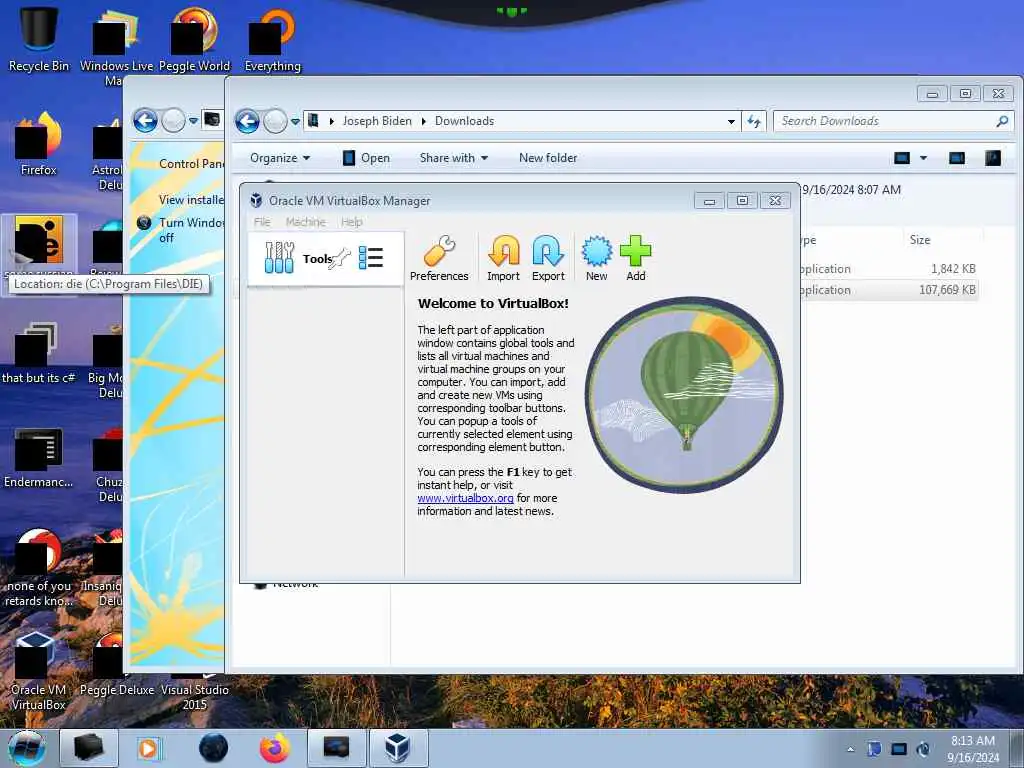The image size is (1024, 768).
Task: Open Preferences in the VirtualBox toolbar
Action: tap(439, 259)
